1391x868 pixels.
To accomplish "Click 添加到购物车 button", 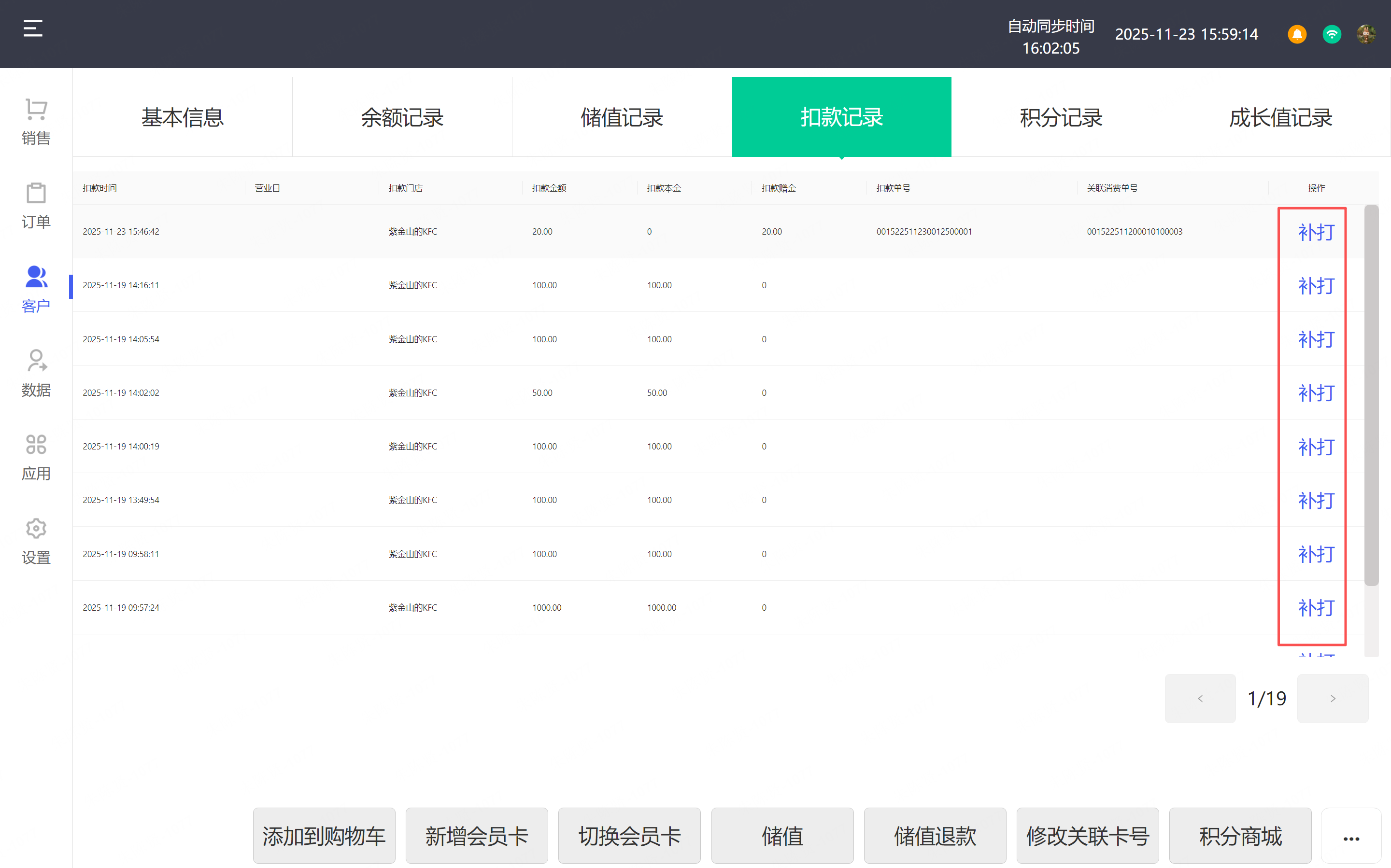I will tap(324, 837).
